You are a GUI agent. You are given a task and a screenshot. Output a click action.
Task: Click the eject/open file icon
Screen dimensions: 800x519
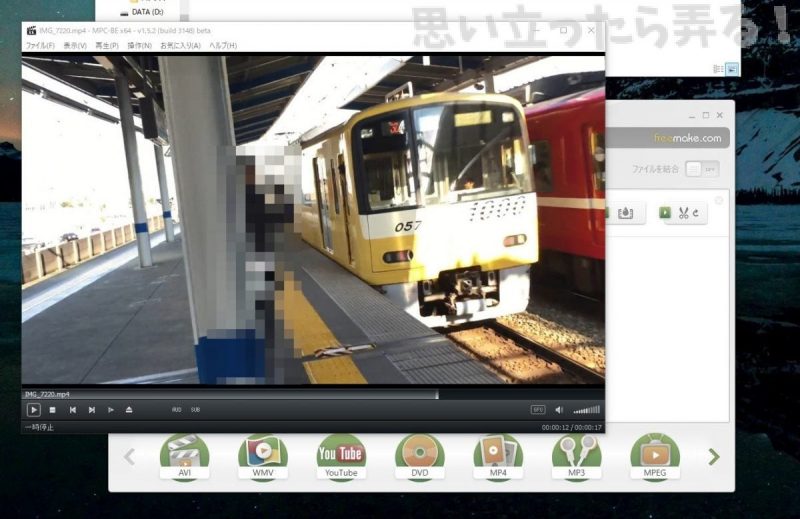(x=129, y=410)
